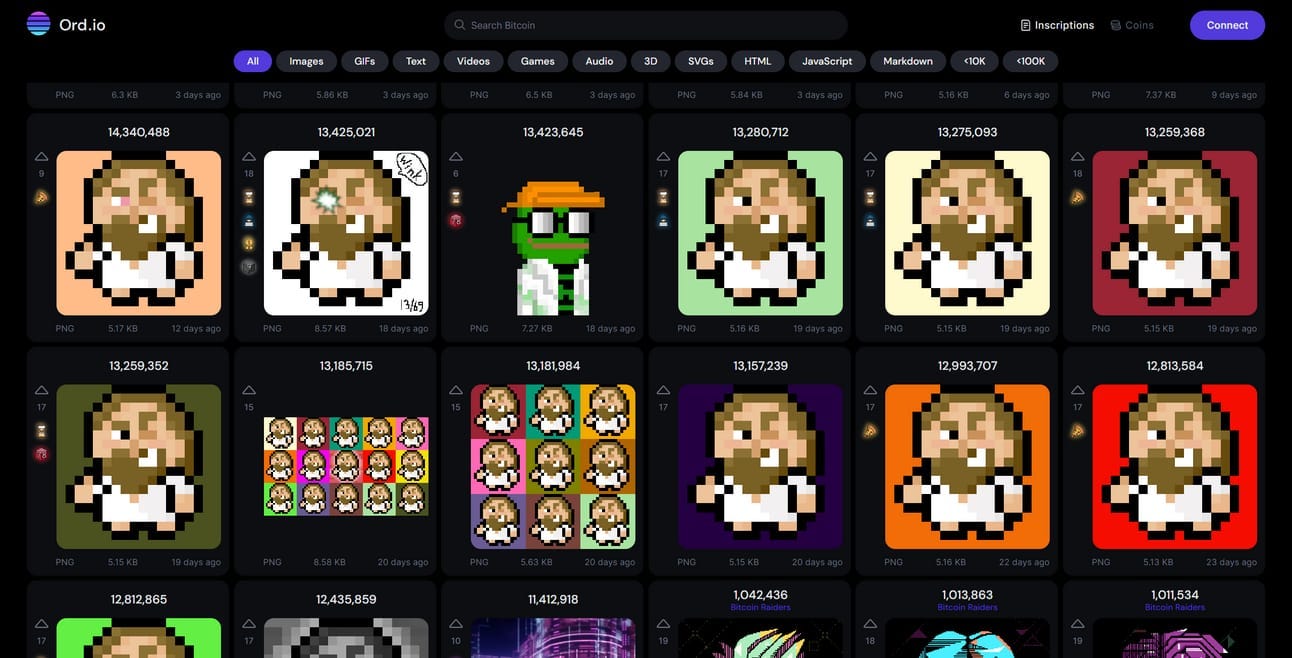Upvote Bitcoin Raiders inscription 1,042,436
1292x658 pixels.
[x=663, y=625]
